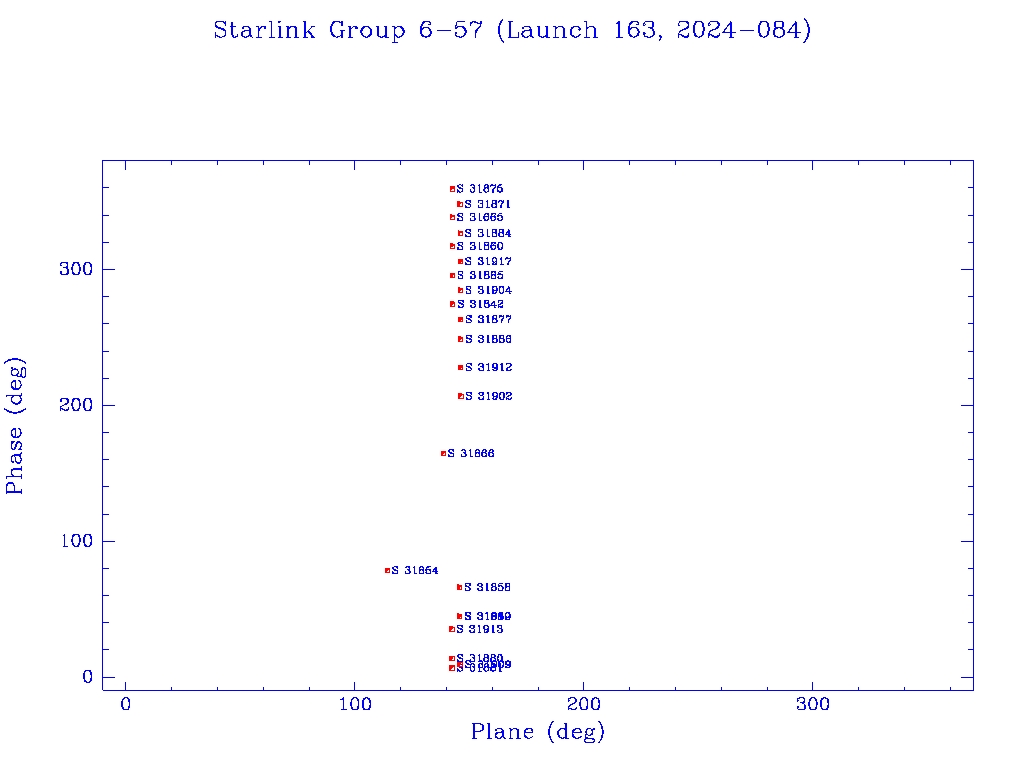Select the "S 31876" satellite label

tap(480, 189)
